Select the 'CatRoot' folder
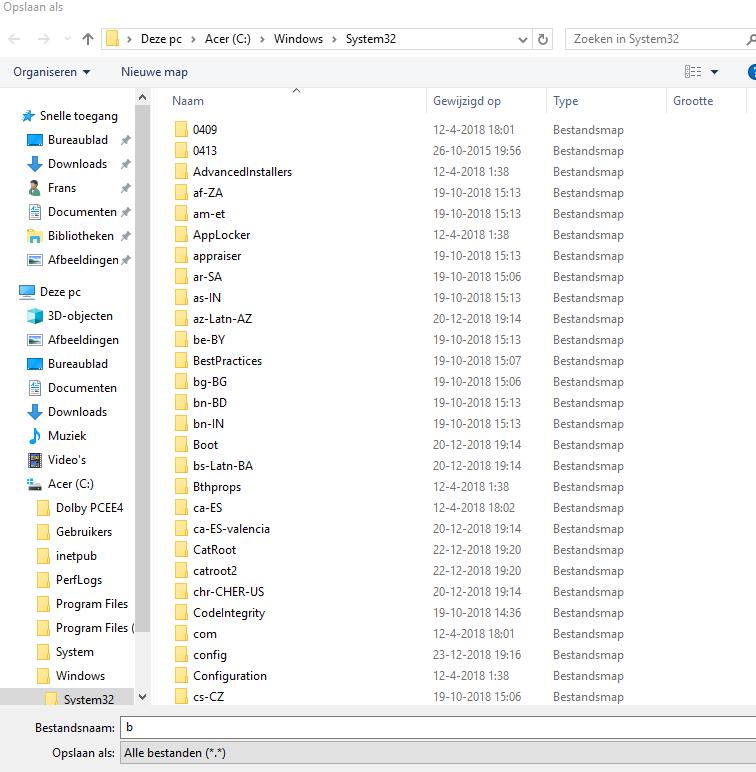The height and width of the screenshot is (772, 756). pyautogui.click(x=215, y=550)
